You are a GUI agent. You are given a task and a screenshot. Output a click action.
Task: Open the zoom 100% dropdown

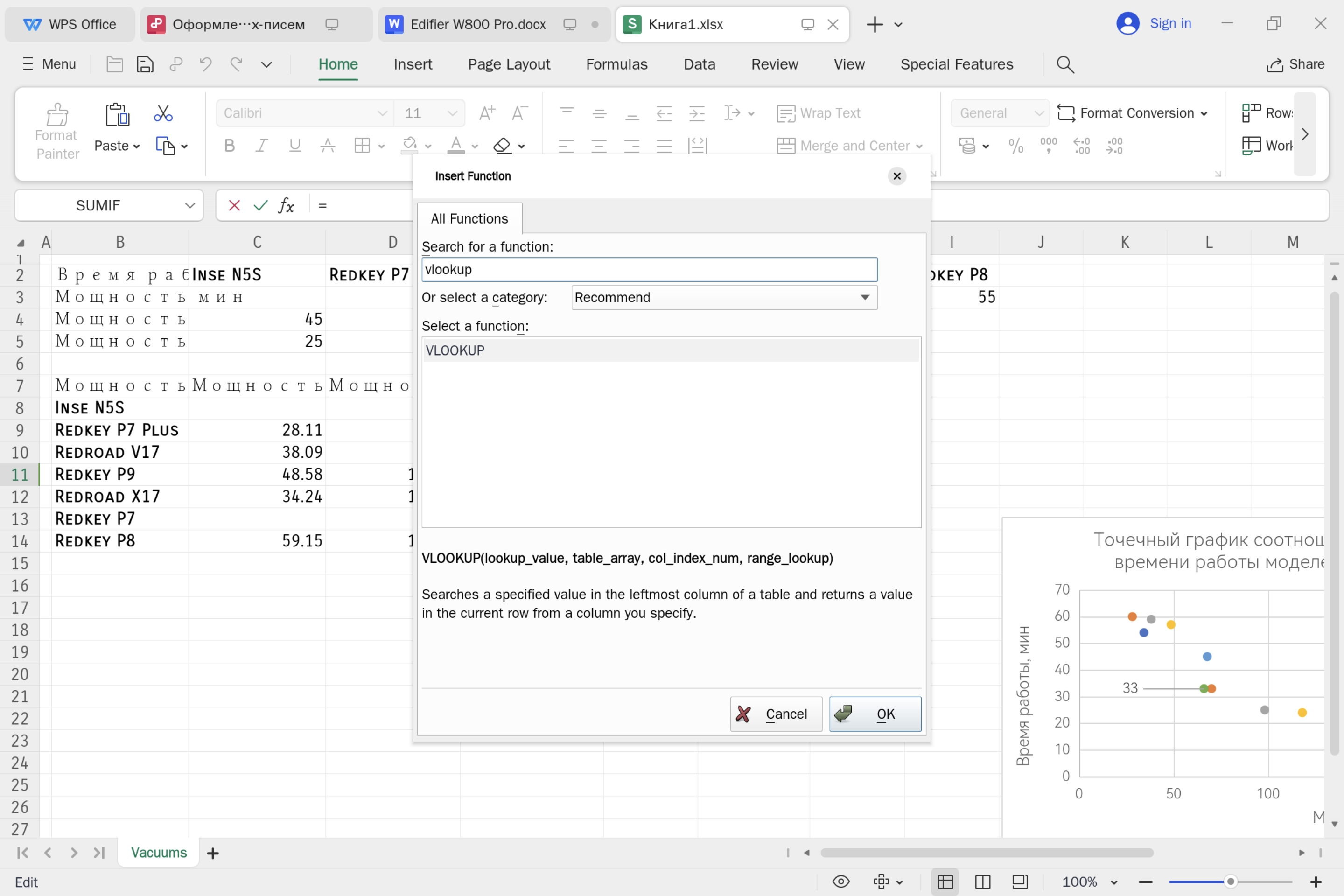1113,882
